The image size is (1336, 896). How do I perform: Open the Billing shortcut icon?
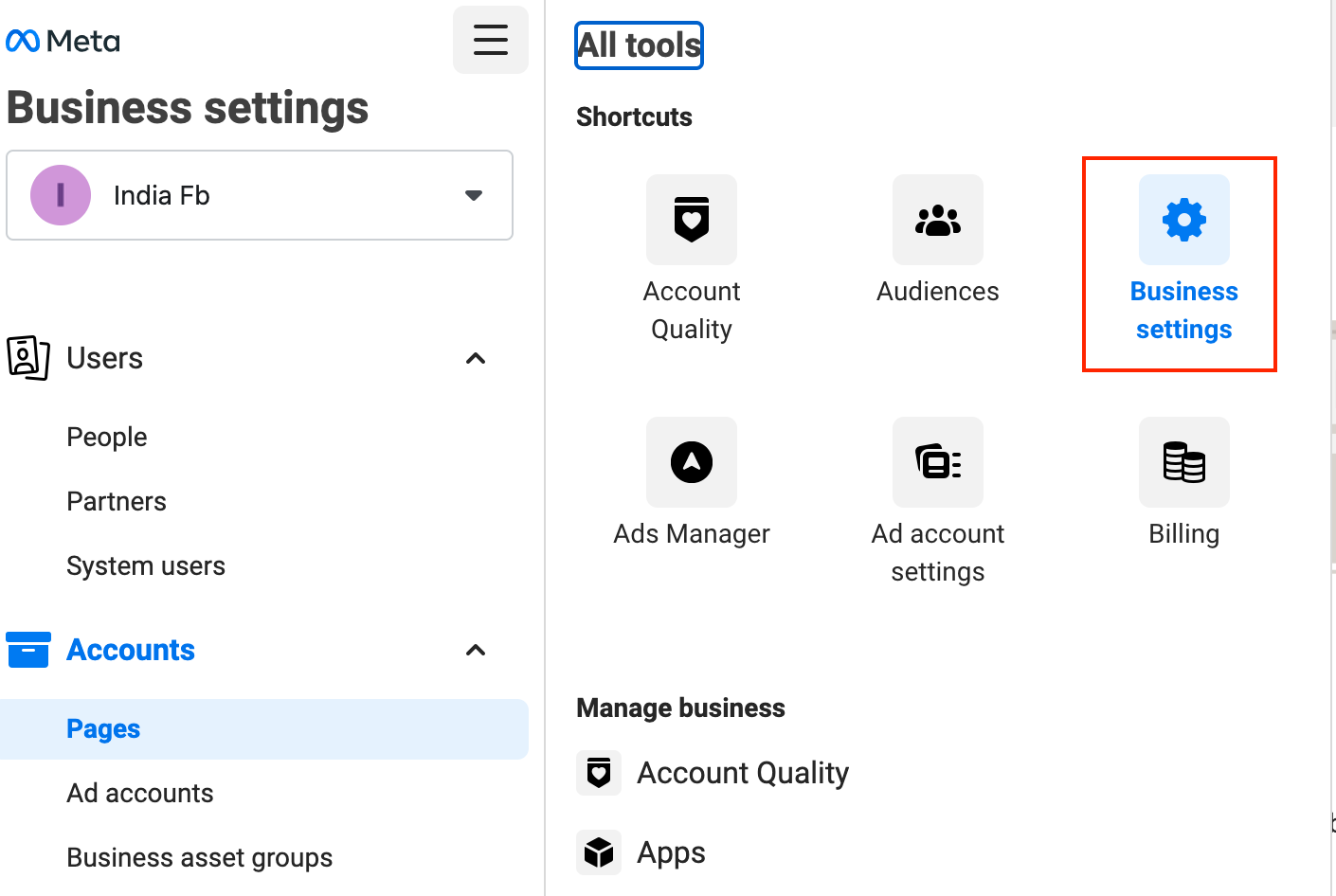pyautogui.click(x=1184, y=462)
